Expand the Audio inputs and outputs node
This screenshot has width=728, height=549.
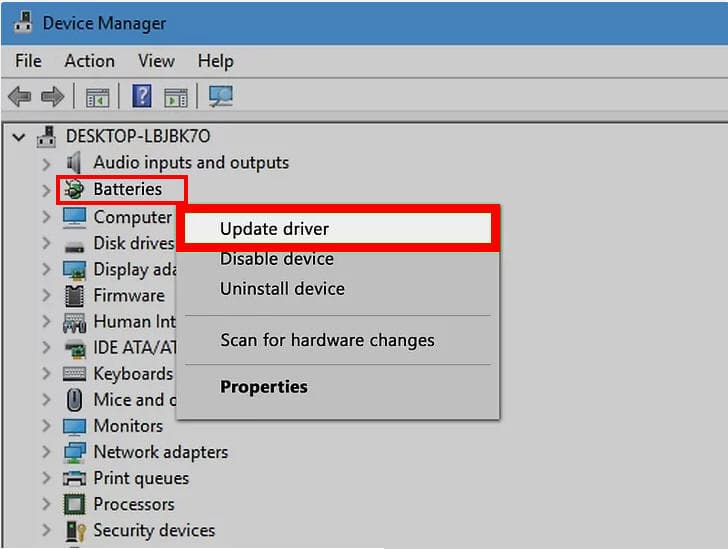click(46, 163)
